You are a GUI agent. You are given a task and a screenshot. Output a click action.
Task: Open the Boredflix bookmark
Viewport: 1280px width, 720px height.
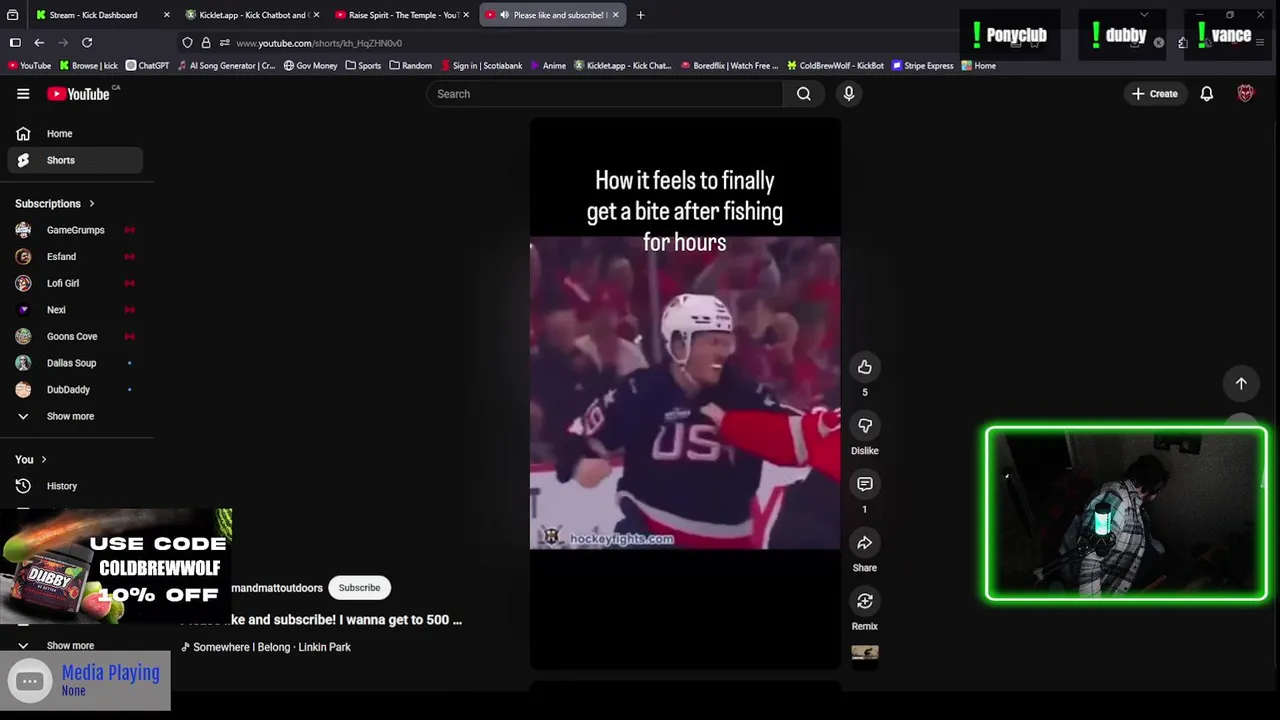click(x=729, y=66)
